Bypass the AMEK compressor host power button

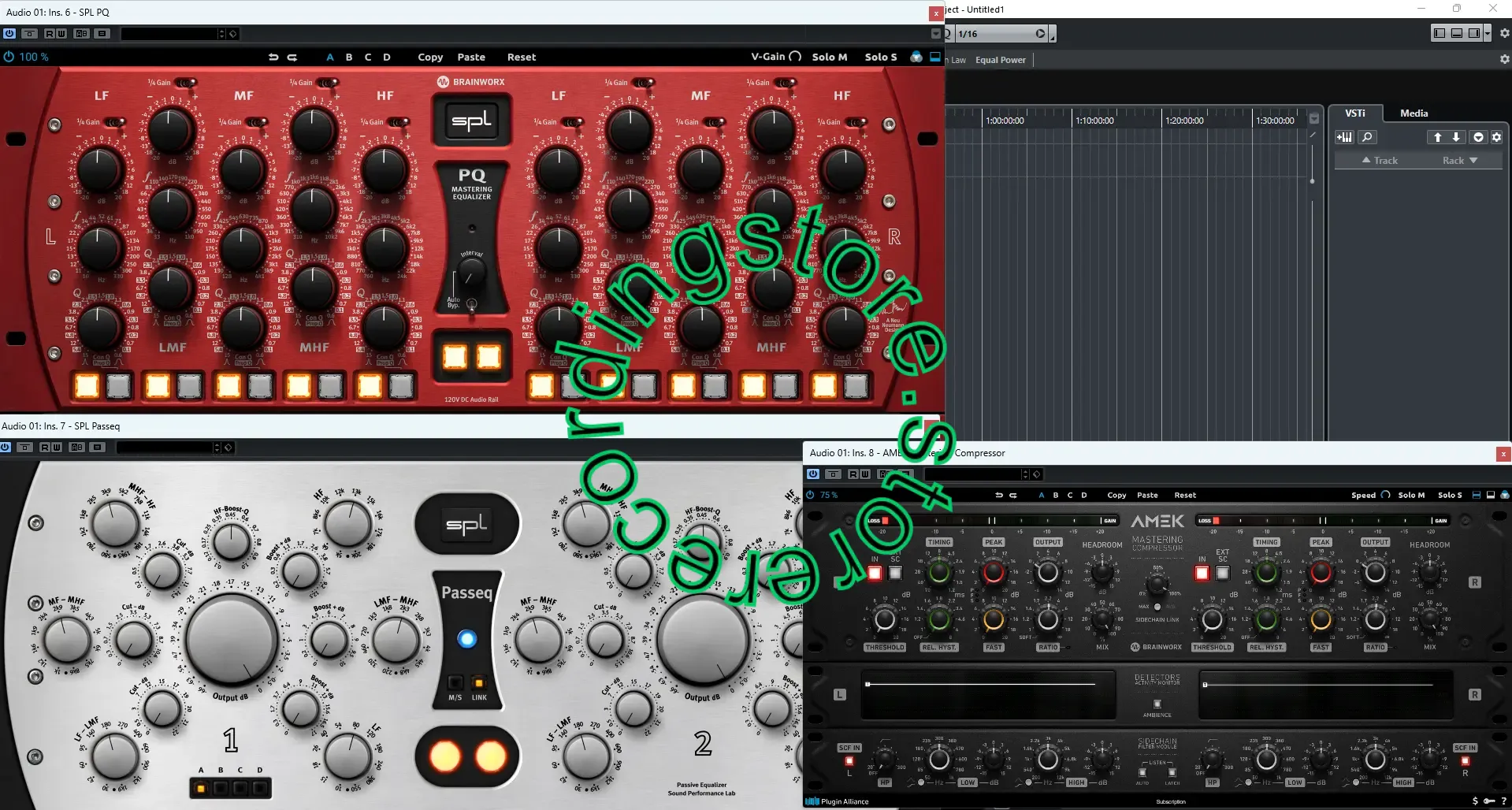pyautogui.click(x=813, y=474)
